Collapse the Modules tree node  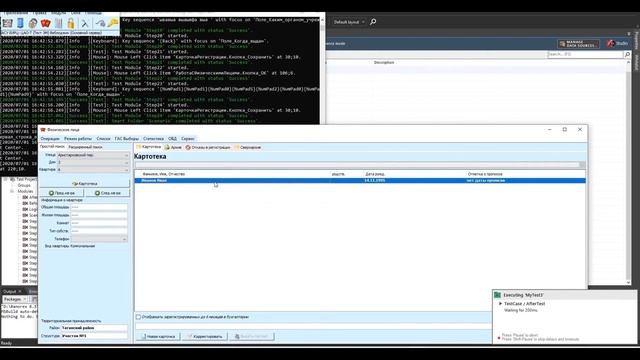tap(12, 191)
